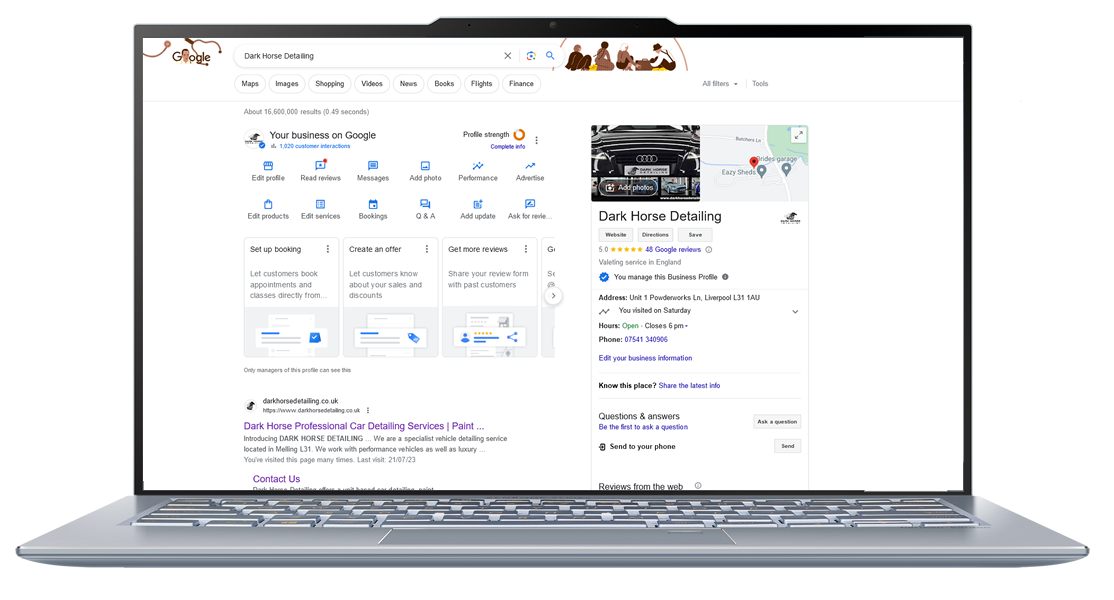Open the All filters dropdown
1114x600 pixels.
click(720, 84)
